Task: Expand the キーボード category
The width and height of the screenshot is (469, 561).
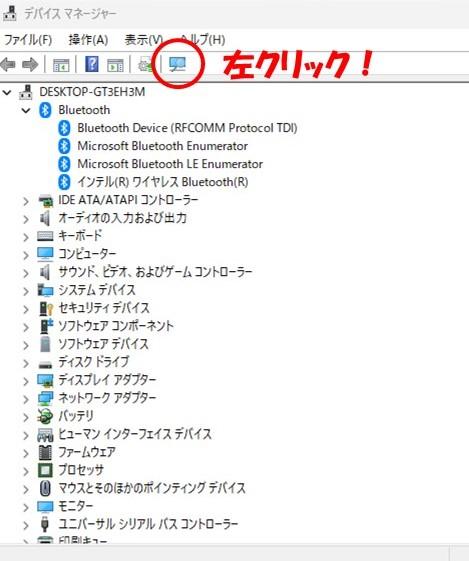Action: click(26, 237)
